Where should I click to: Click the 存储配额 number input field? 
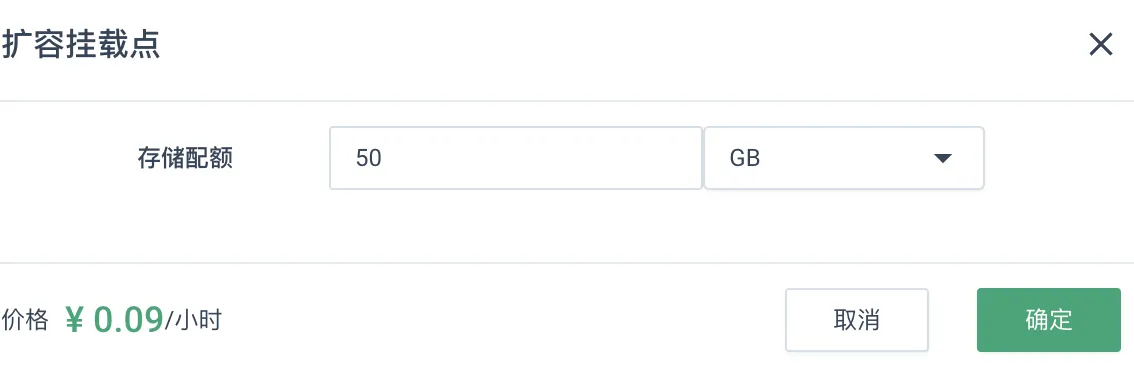tap(516, 158)
